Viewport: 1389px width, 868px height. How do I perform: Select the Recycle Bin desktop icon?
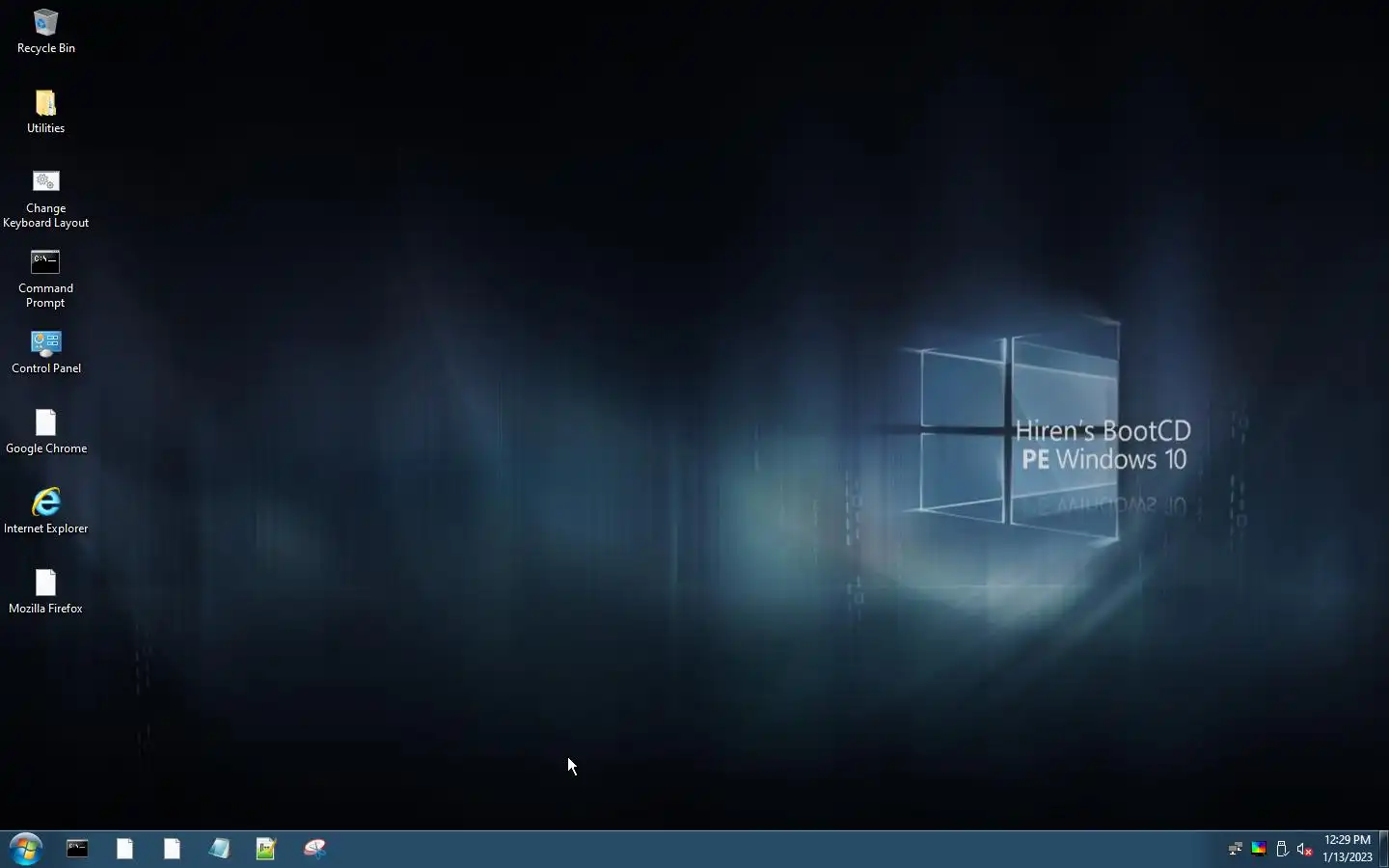tap(45, 31)
